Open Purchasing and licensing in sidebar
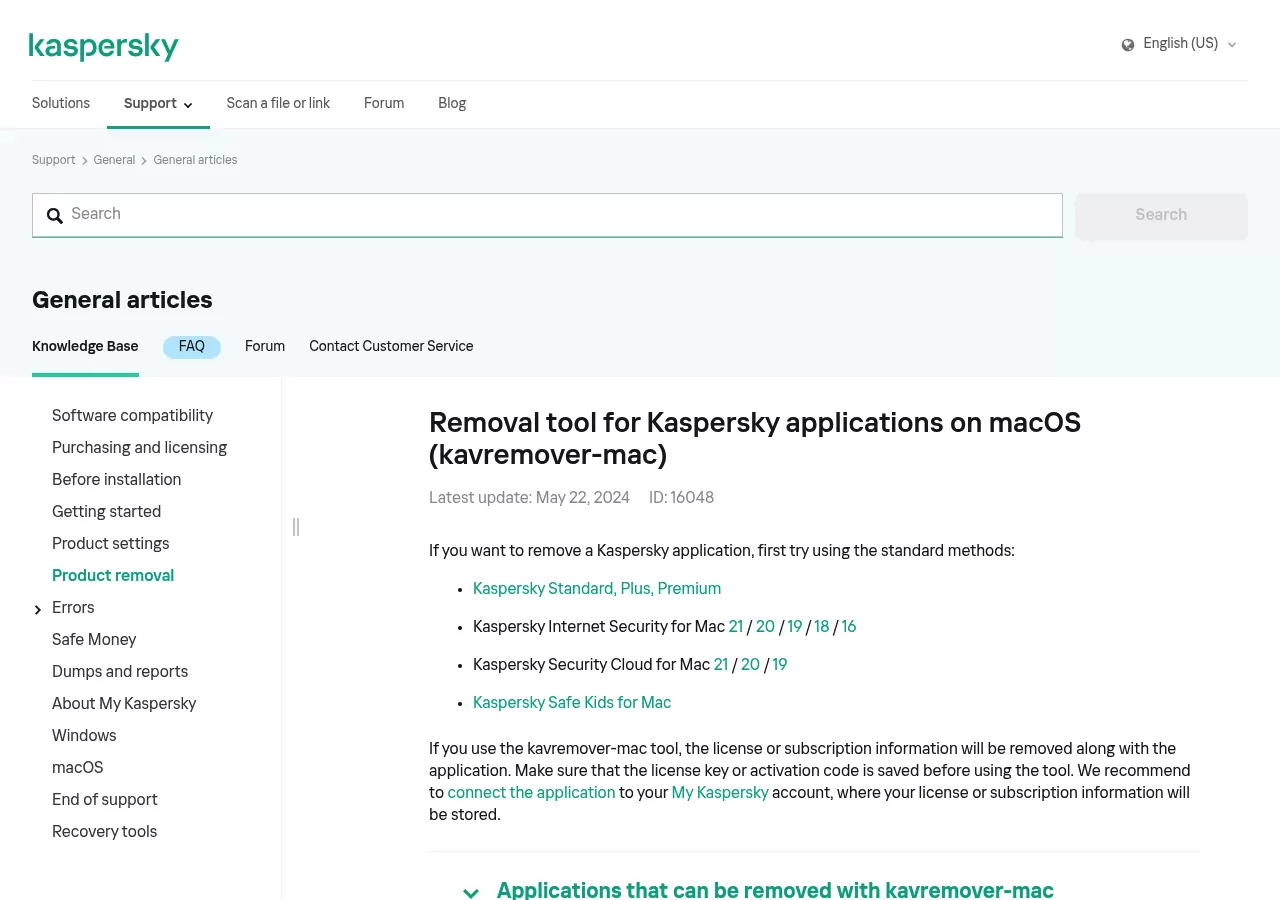The height and width of the screenshot is (900, 1280). coord(139,448)
